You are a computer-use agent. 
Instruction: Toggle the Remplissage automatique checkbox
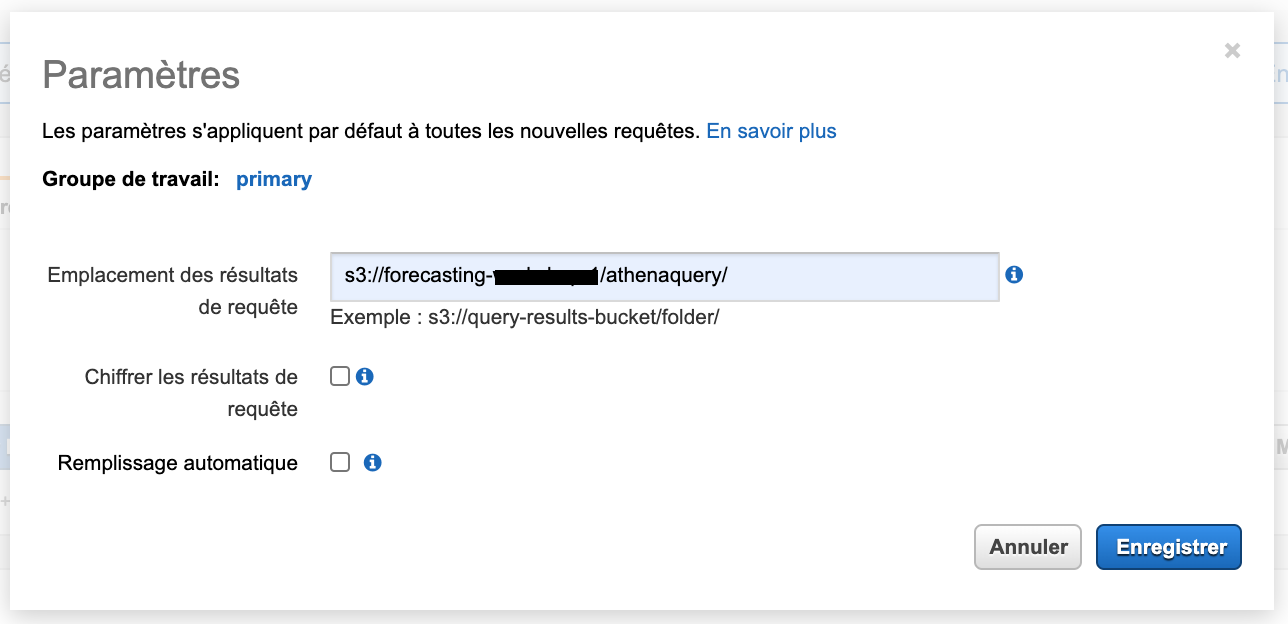[340, 463]
